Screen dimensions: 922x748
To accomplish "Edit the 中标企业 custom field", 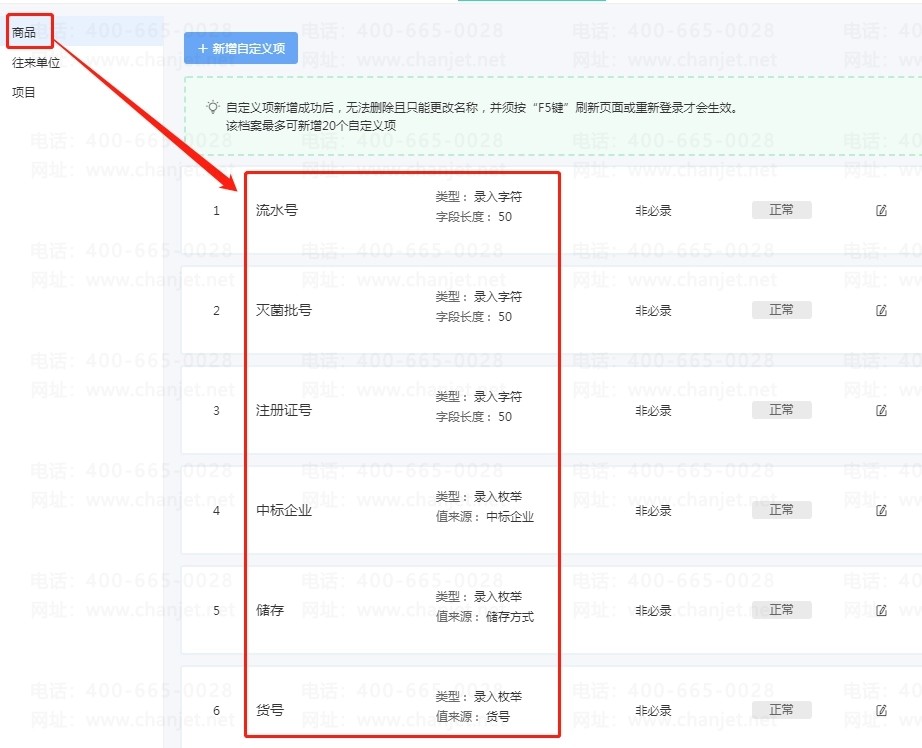I will pyautogui.click(x=881, y=510).
